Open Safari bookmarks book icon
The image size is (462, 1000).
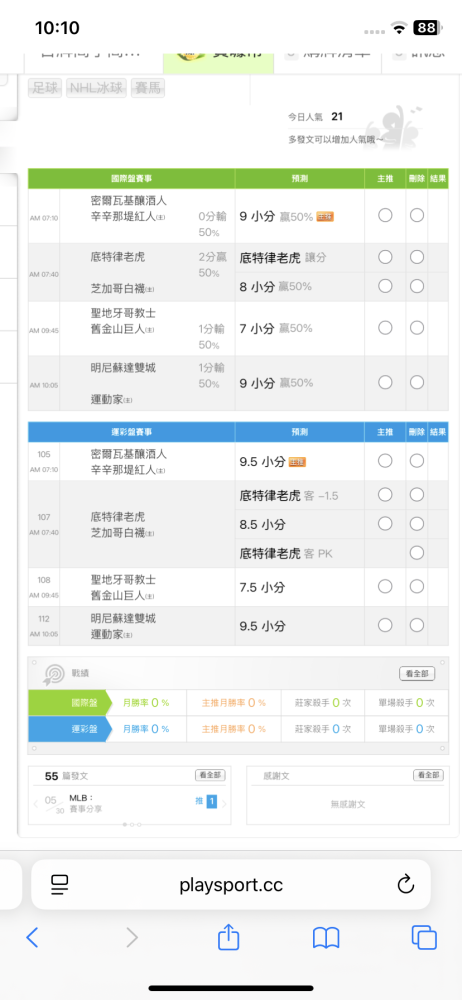pyautogui.click(x=325, y=938)
